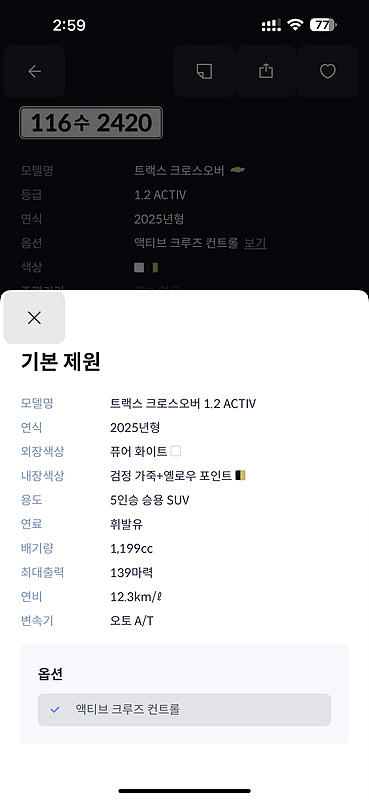Tap the share icon

tap(266, 71)
